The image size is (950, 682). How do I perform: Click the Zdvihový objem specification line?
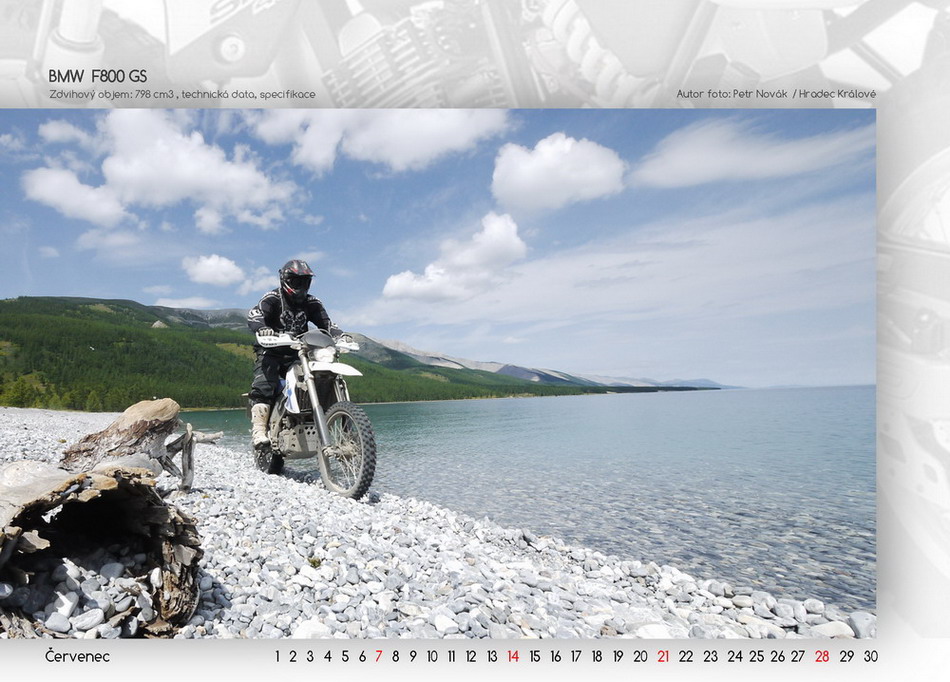point(182,94)
